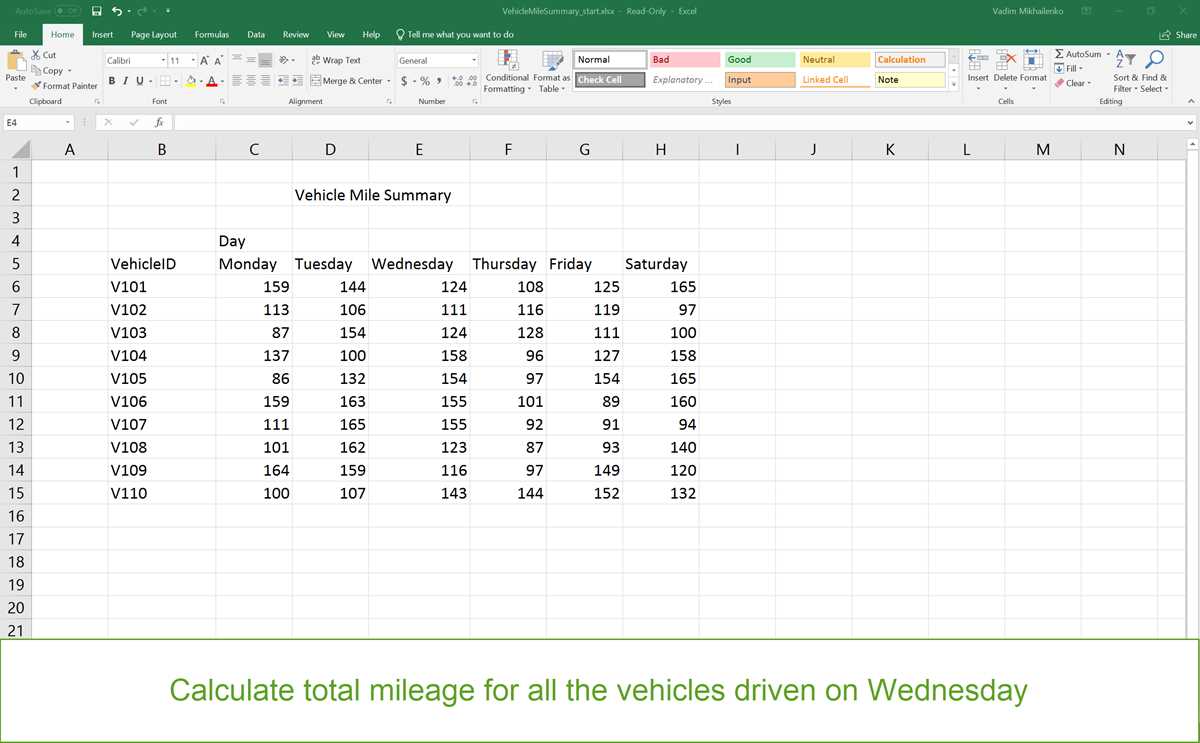Select row 15 header
The height and width of the screenshot is (743, 1200).
[16, 493]
